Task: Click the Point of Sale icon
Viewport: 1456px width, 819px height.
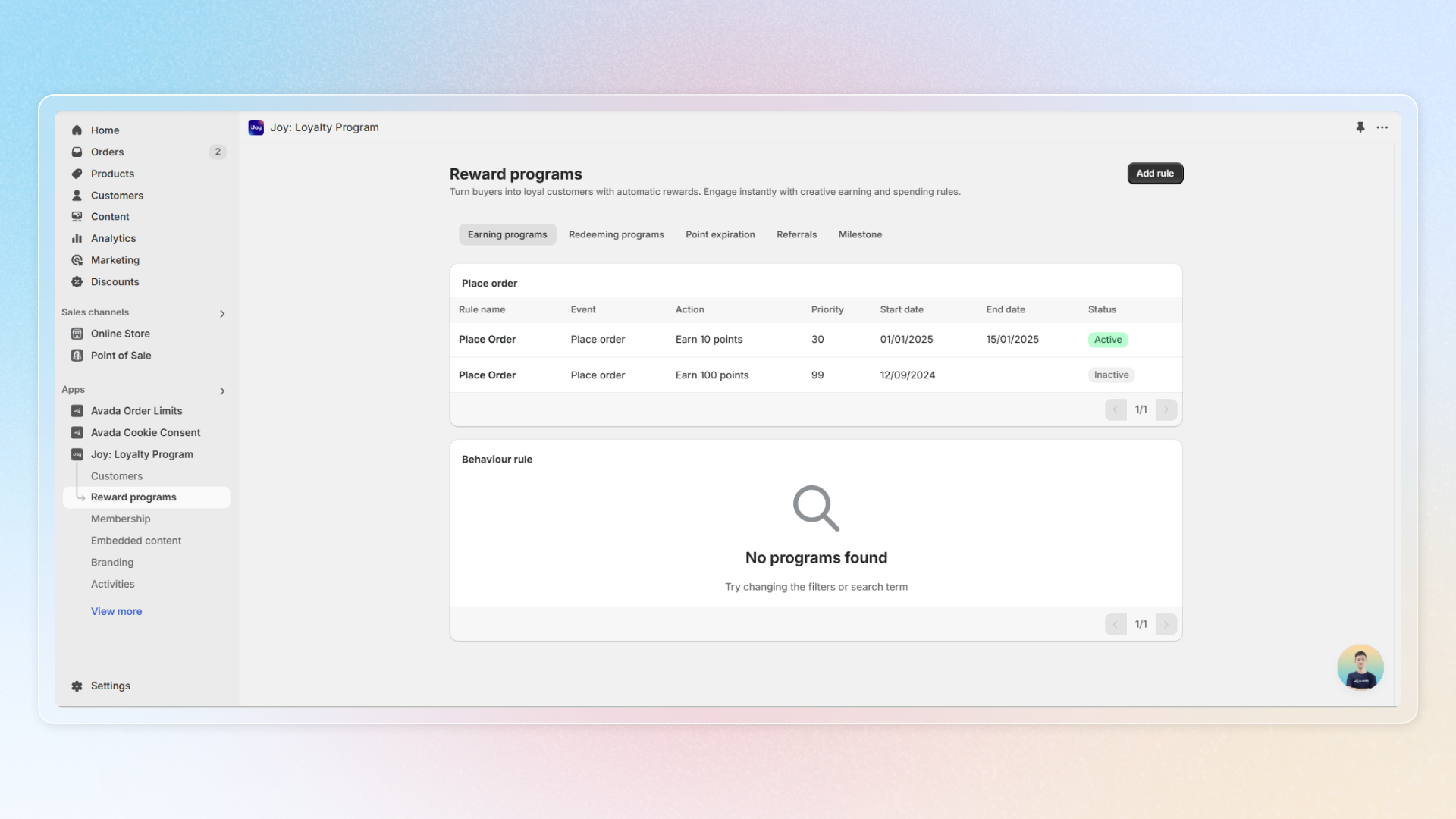Action: tap(77, 356)
